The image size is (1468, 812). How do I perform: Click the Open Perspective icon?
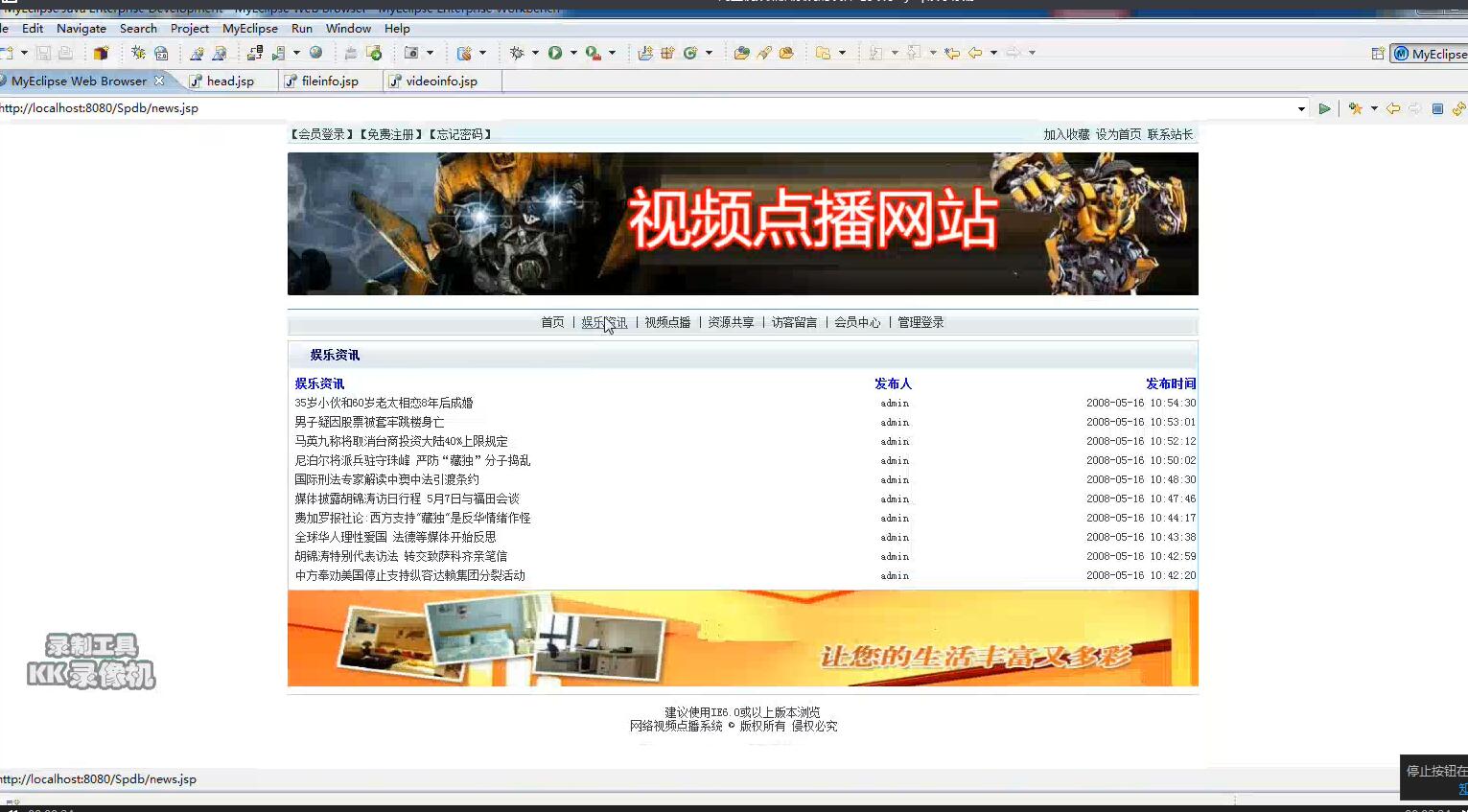[1378, 54]
